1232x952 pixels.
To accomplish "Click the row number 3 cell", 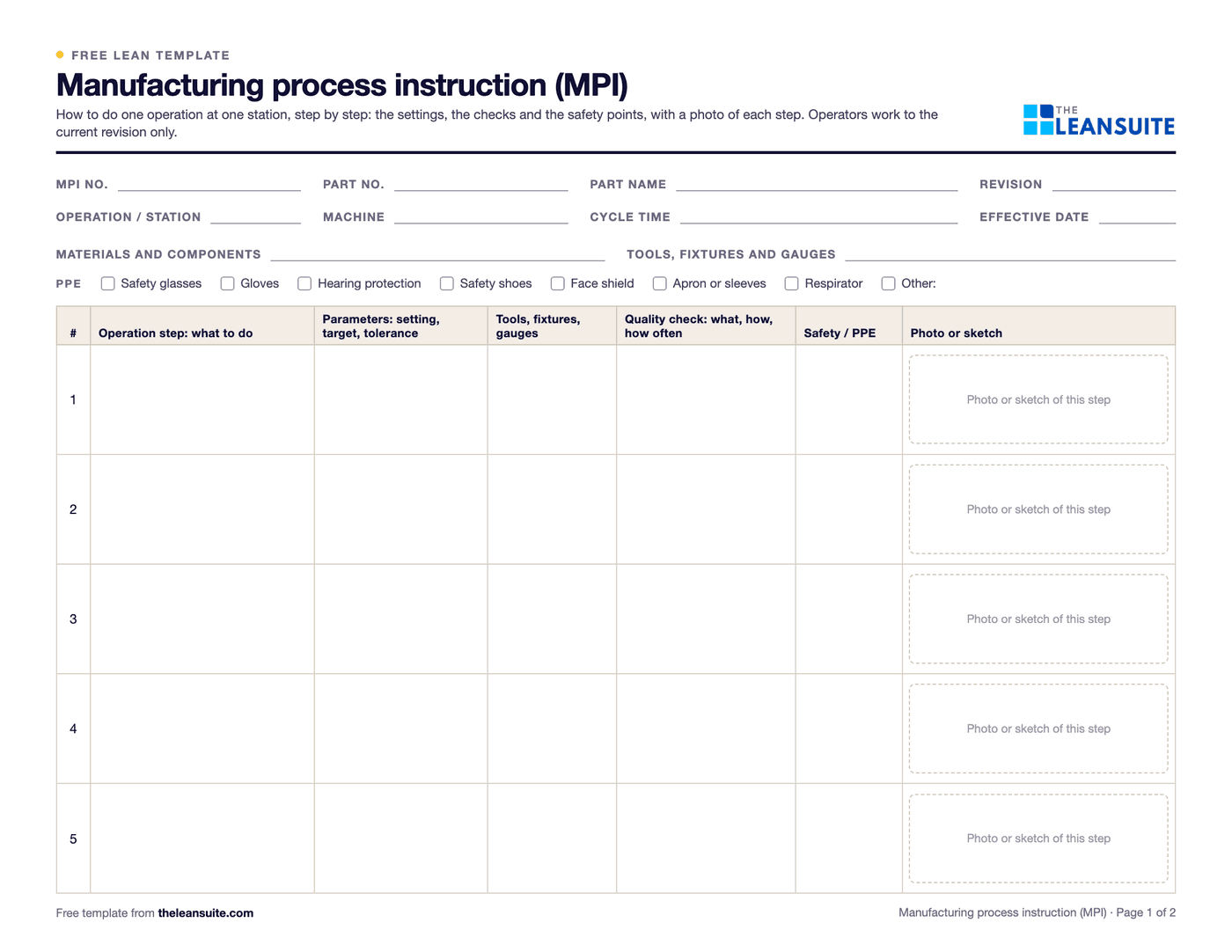I will click(73, 619).
